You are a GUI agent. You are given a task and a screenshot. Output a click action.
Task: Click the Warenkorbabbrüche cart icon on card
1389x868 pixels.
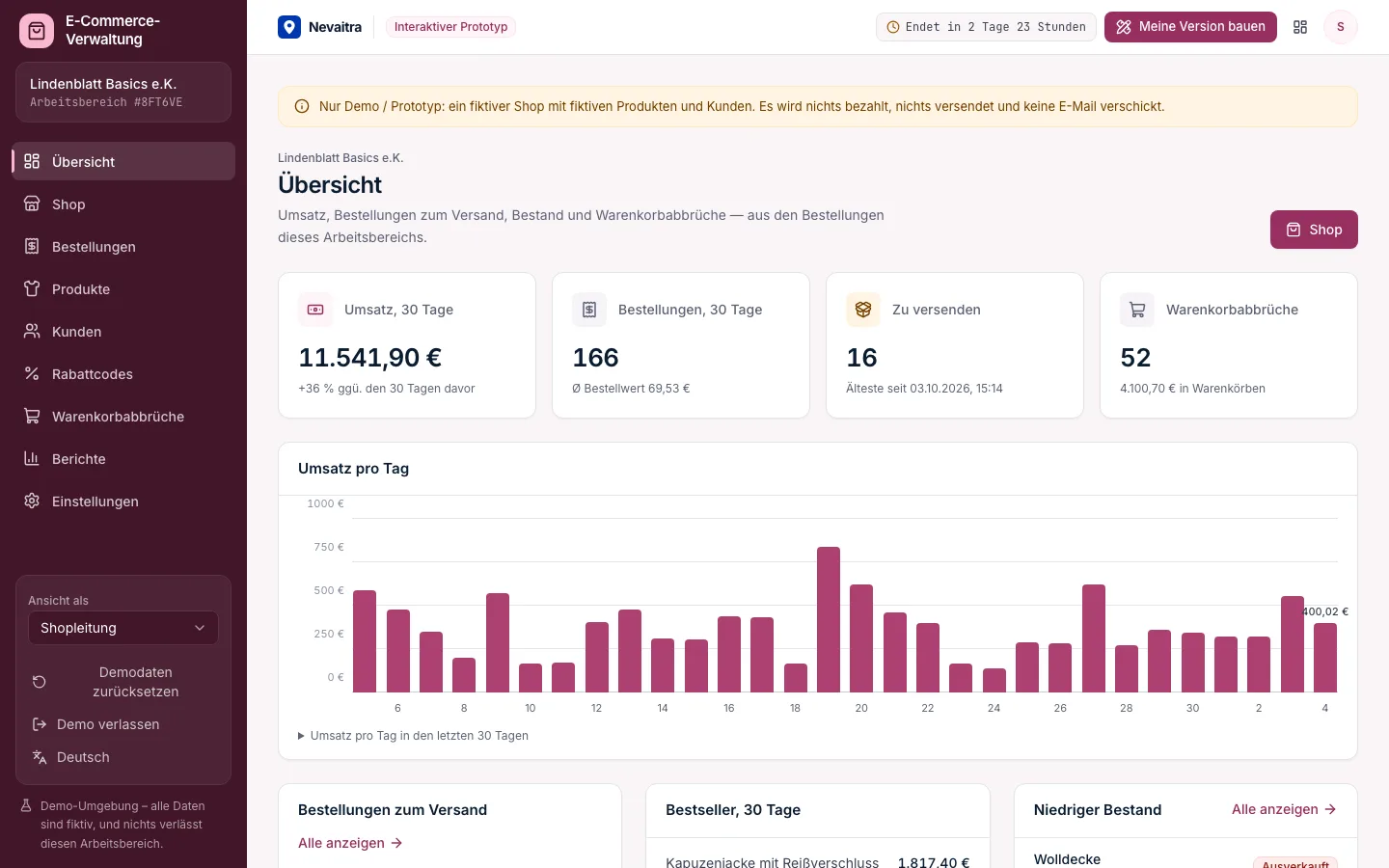click(1137, 310)
